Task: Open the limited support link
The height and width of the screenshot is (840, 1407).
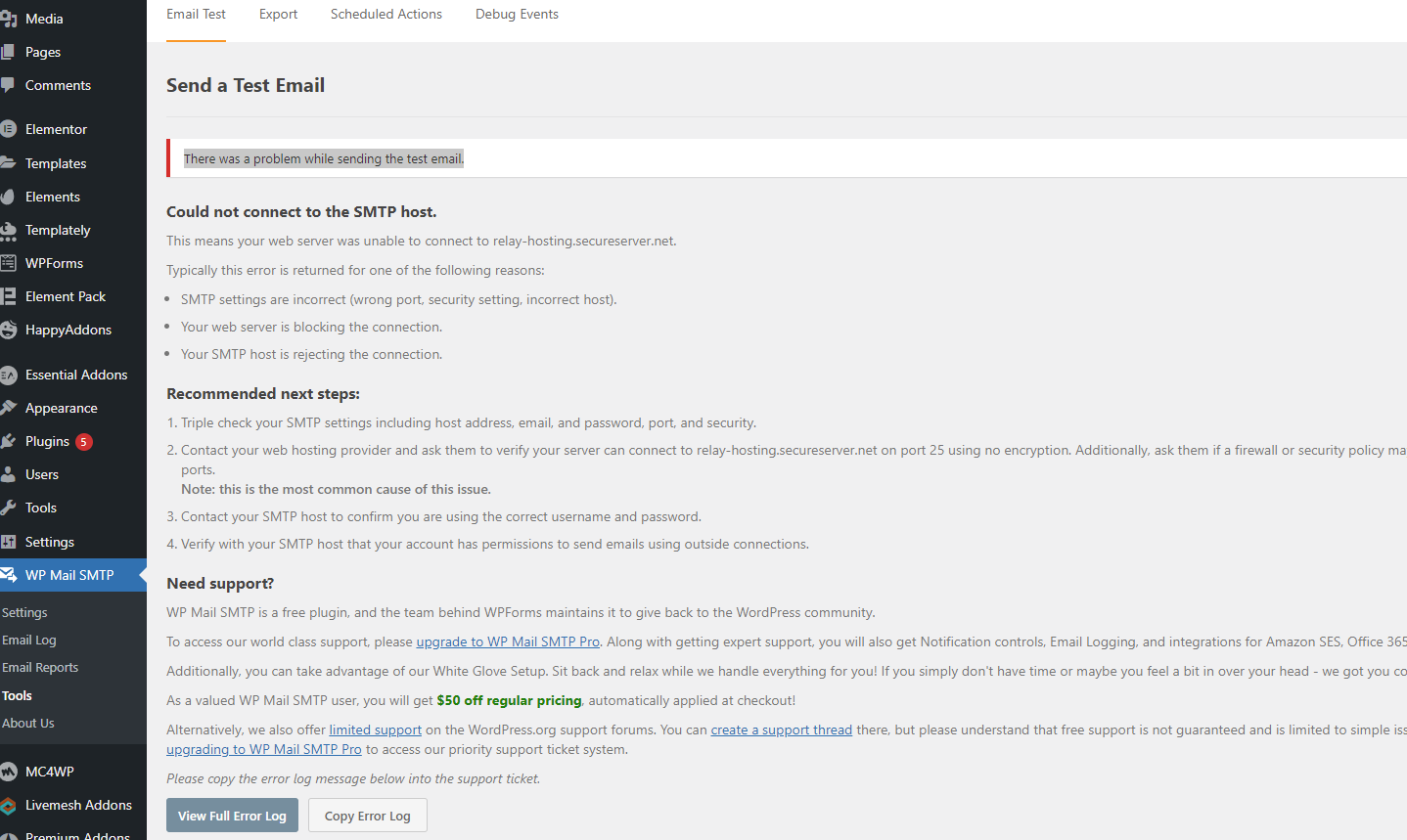Action: click(376, 729)
